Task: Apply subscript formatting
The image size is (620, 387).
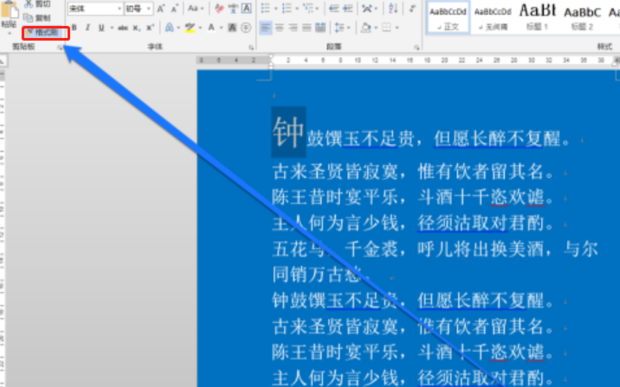Action: tap(136, 28)
